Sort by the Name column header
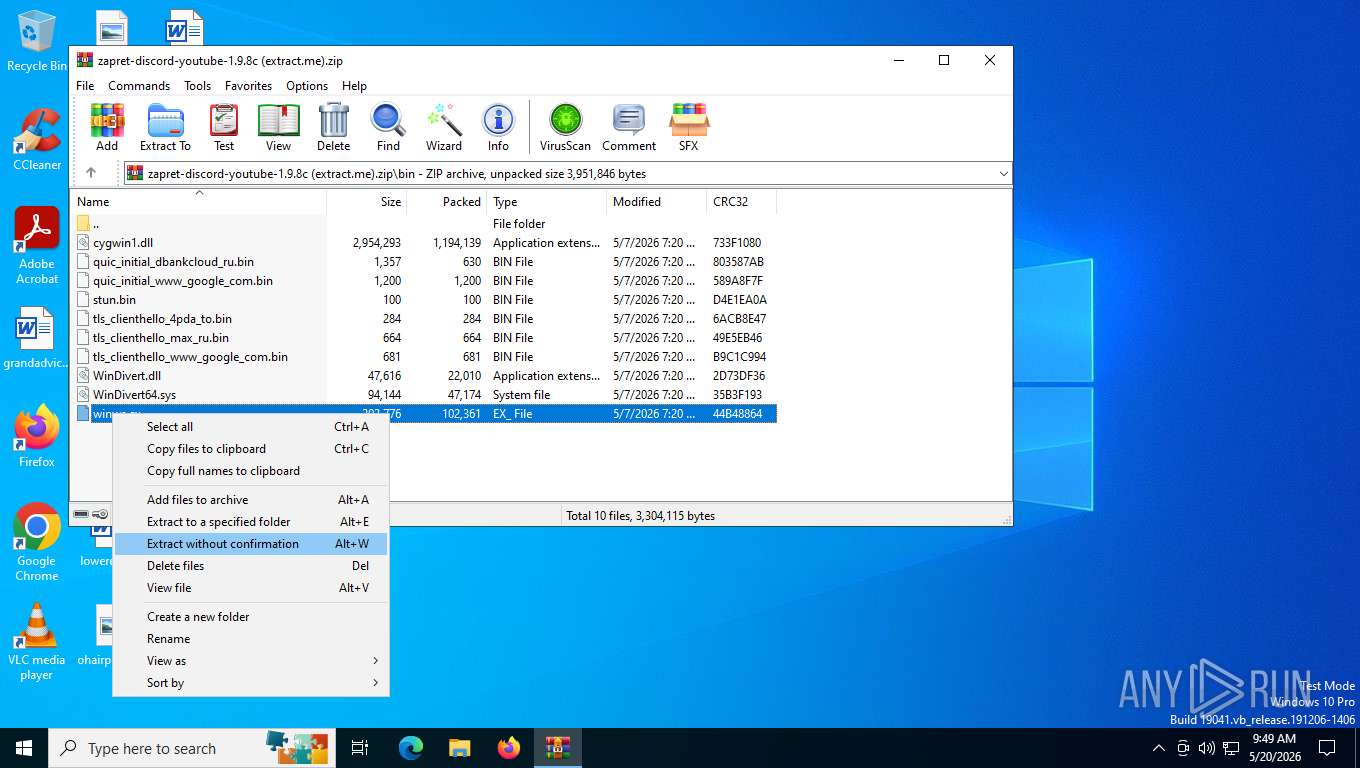 [199, 202]
